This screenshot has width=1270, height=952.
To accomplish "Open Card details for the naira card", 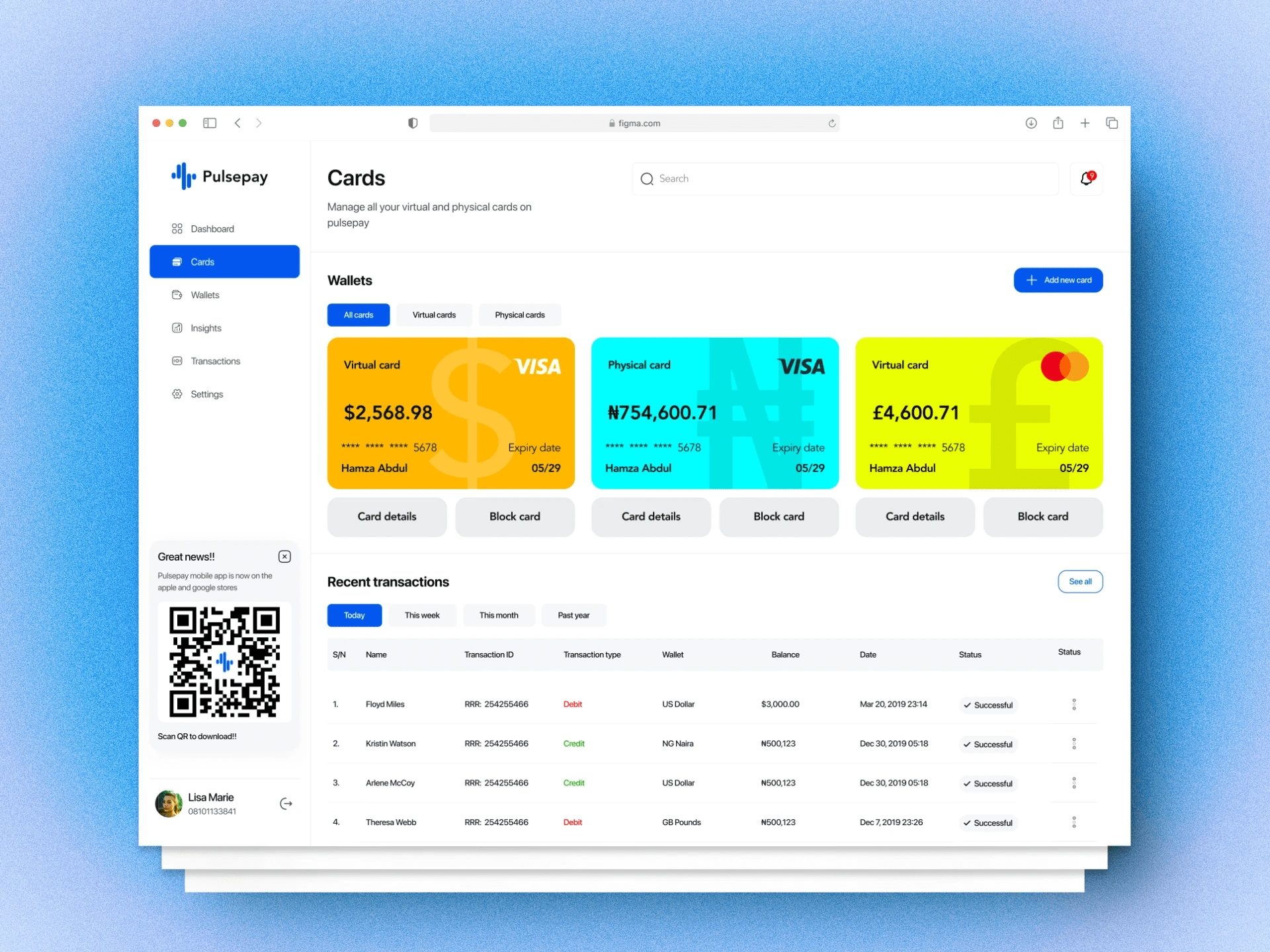I will point(651,517).
